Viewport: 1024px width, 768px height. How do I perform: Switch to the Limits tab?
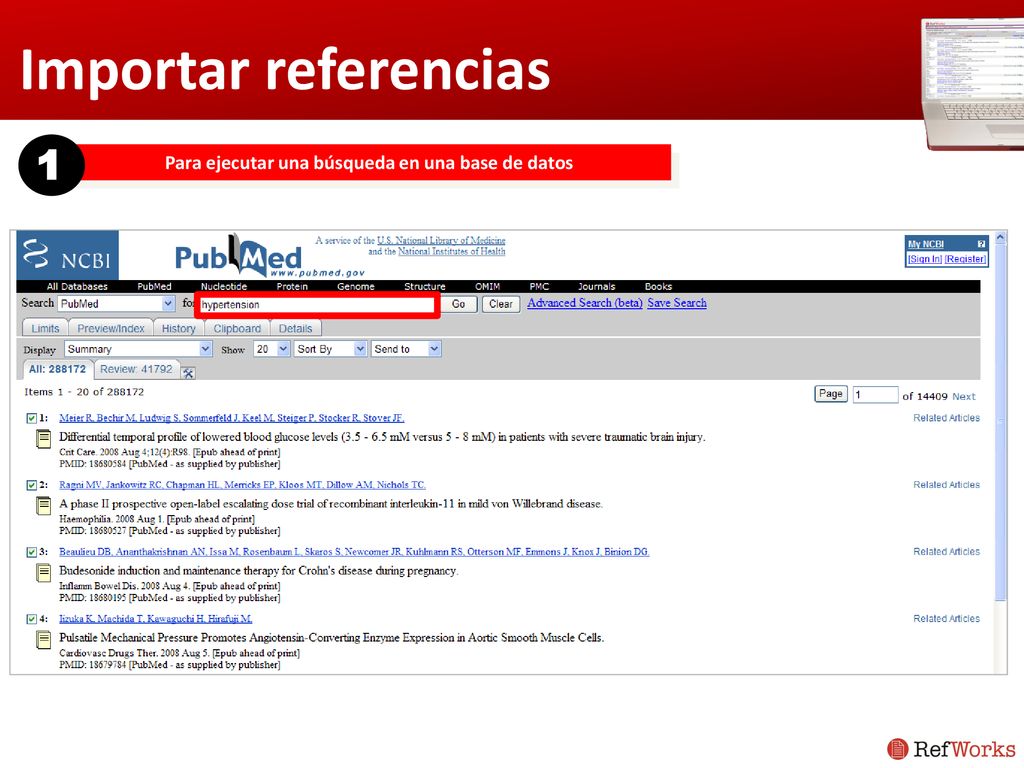pos(45,328)
